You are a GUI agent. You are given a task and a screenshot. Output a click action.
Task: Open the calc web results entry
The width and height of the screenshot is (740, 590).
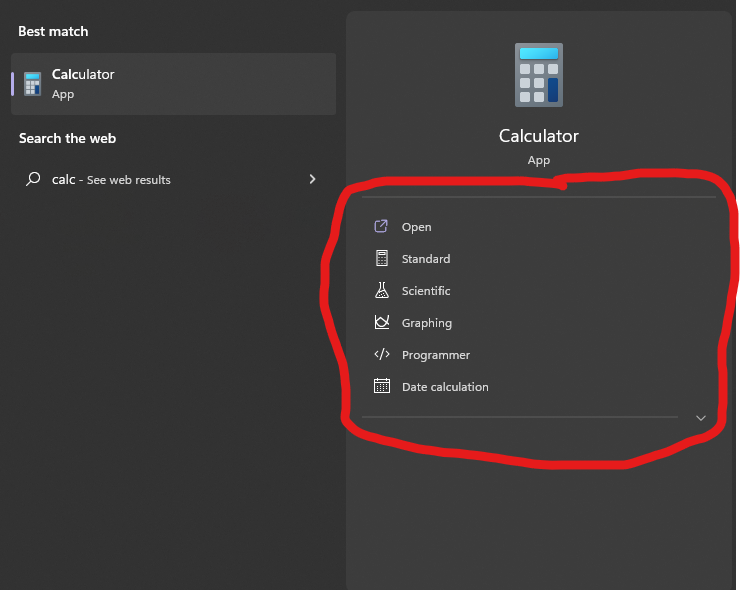(174, 179)
